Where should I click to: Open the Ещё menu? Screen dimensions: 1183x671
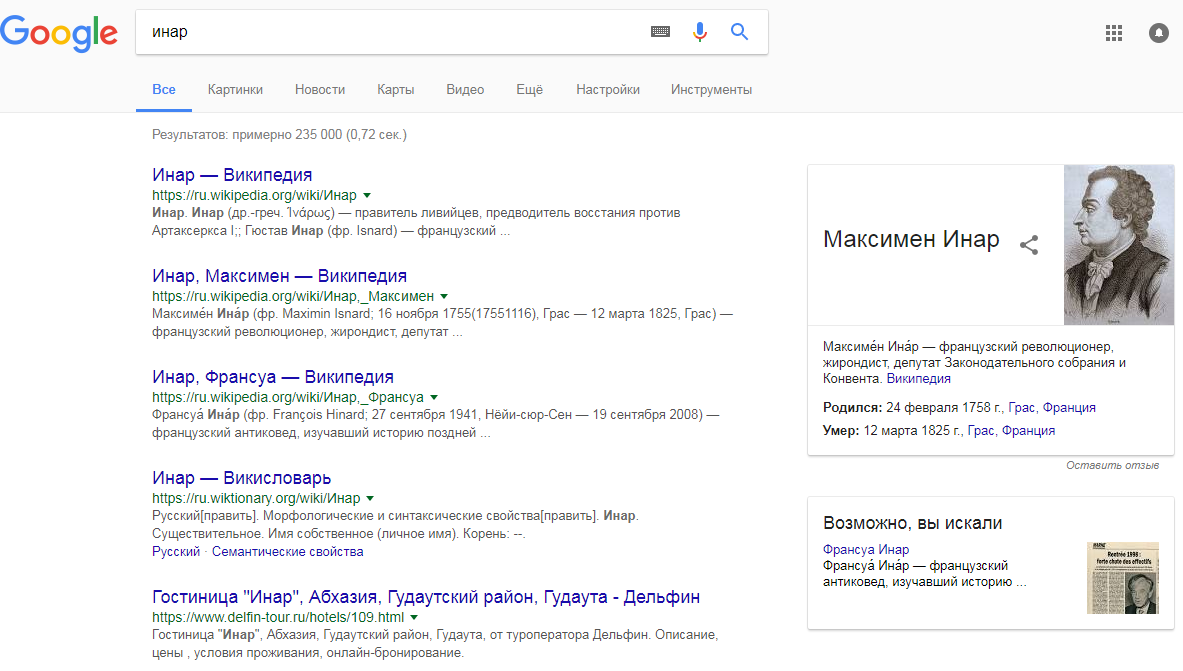pyautogui.click(x=530, y=90)
